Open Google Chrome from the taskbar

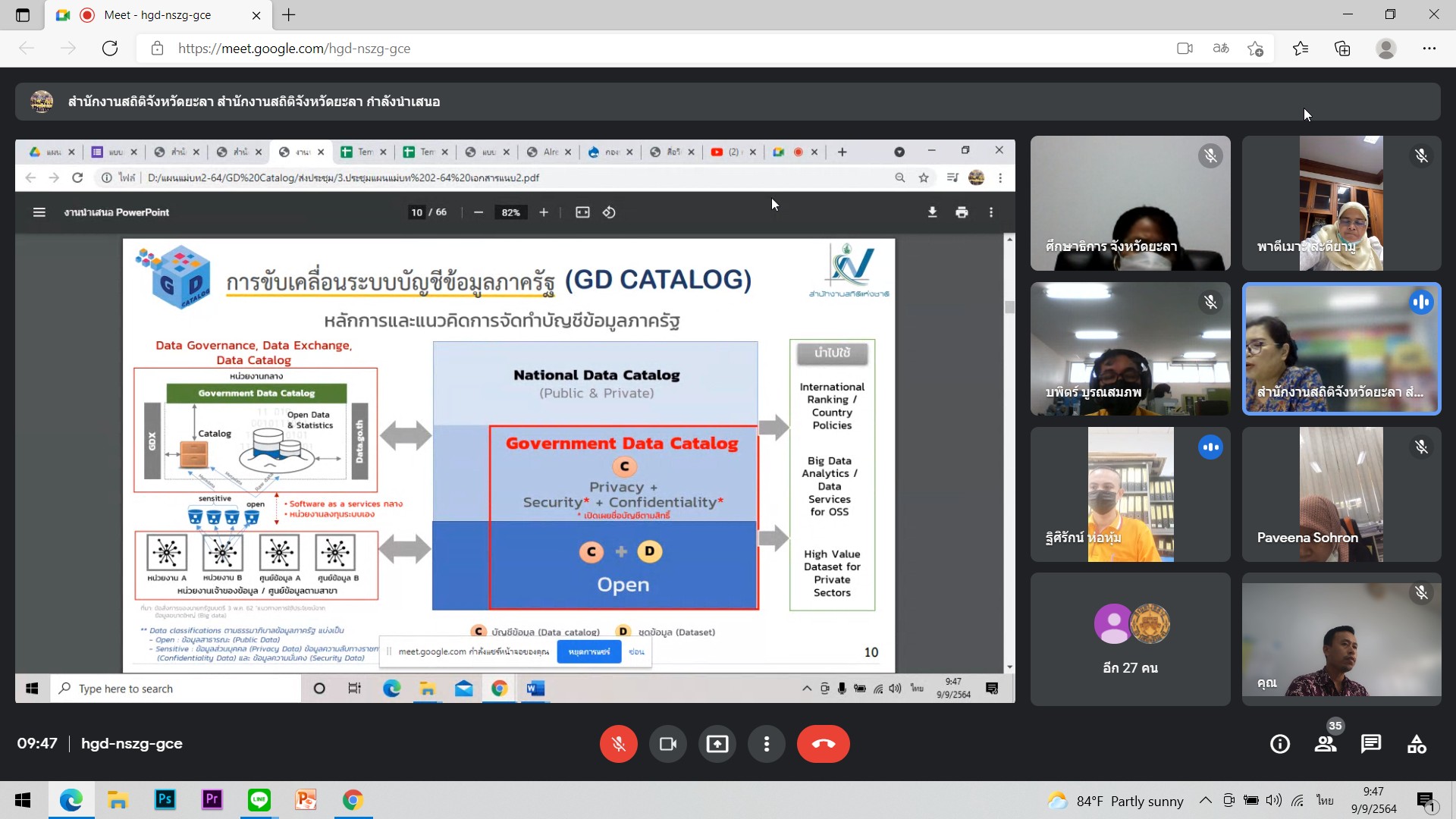[353, 800]
